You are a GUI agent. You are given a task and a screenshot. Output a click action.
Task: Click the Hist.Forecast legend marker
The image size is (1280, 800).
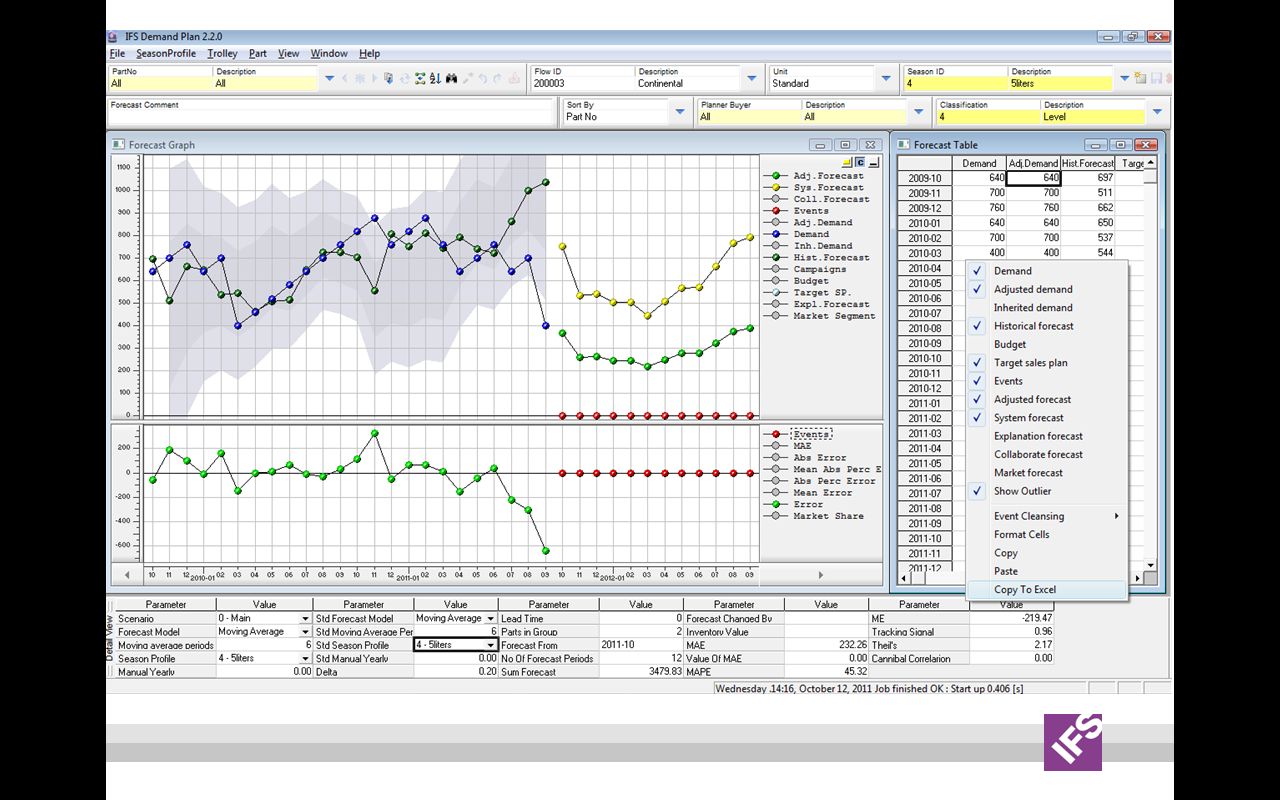pyautogui.click(x=775, y=258)
